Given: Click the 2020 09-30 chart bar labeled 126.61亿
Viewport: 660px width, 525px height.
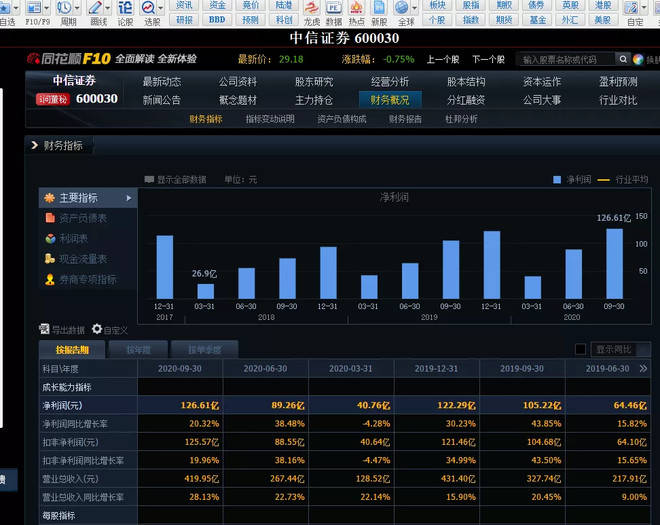Looking at the screenshot, I should [x=614, y=264].
